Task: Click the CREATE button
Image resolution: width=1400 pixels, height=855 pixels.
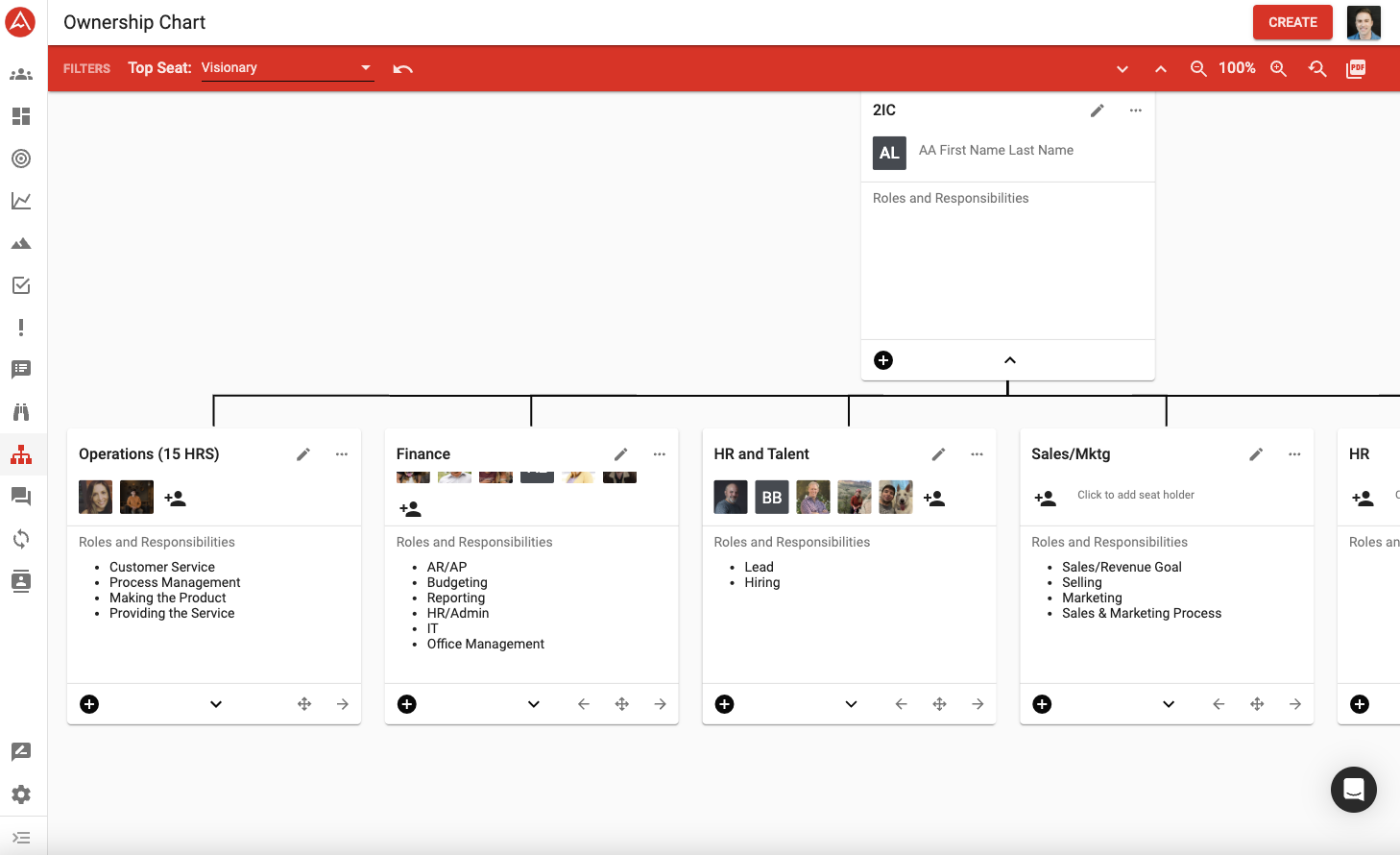Action: 1291,22
